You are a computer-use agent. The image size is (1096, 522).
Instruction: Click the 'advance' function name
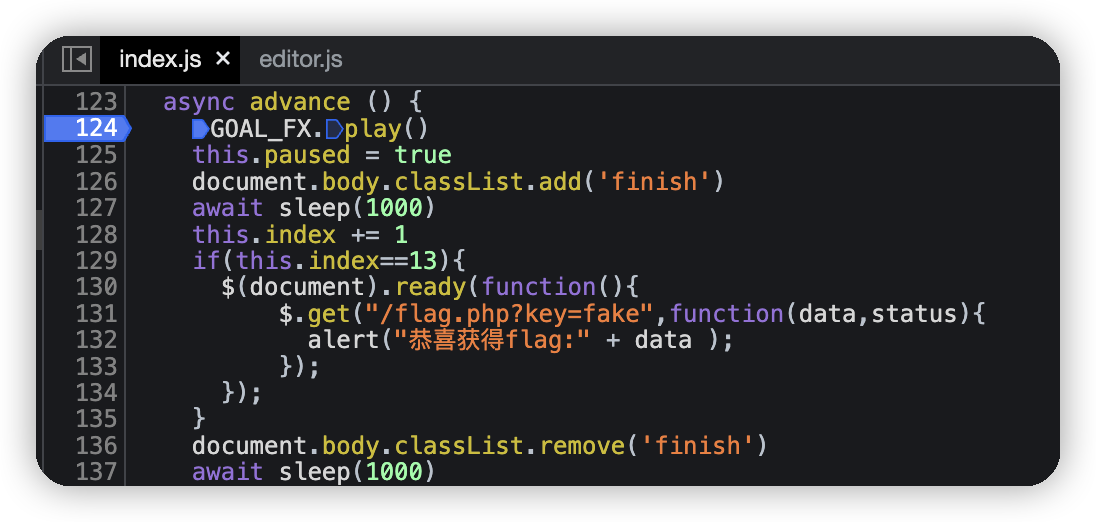[299, 102]
